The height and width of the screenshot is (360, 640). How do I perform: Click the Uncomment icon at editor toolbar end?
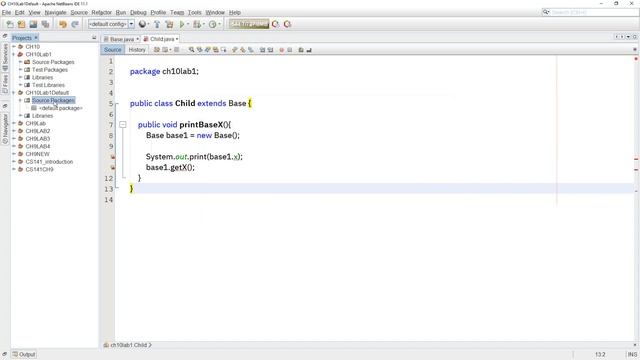tap(309, 50)
